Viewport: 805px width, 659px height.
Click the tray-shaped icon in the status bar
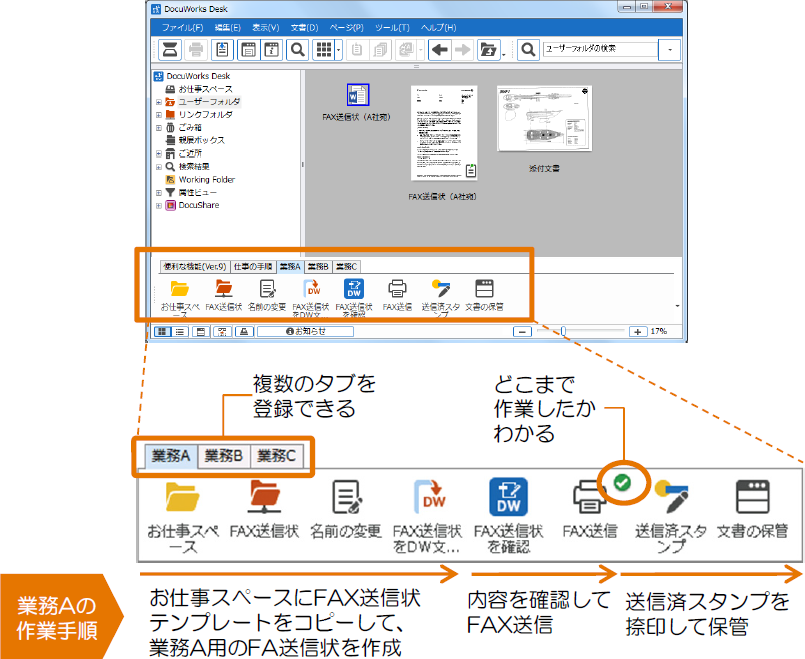(244, 332)
